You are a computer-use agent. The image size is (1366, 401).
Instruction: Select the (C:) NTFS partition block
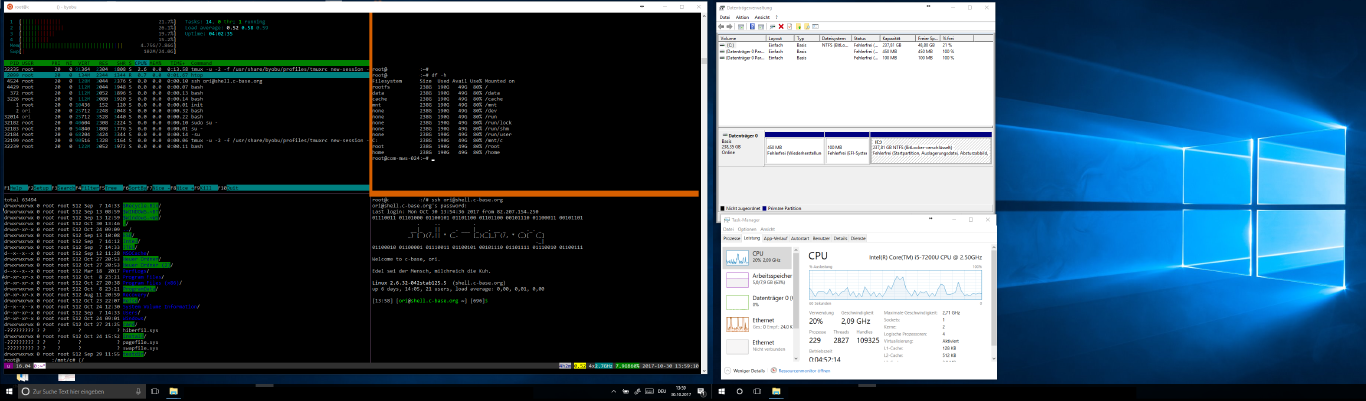pyautogui.click(x=930, y=150)
